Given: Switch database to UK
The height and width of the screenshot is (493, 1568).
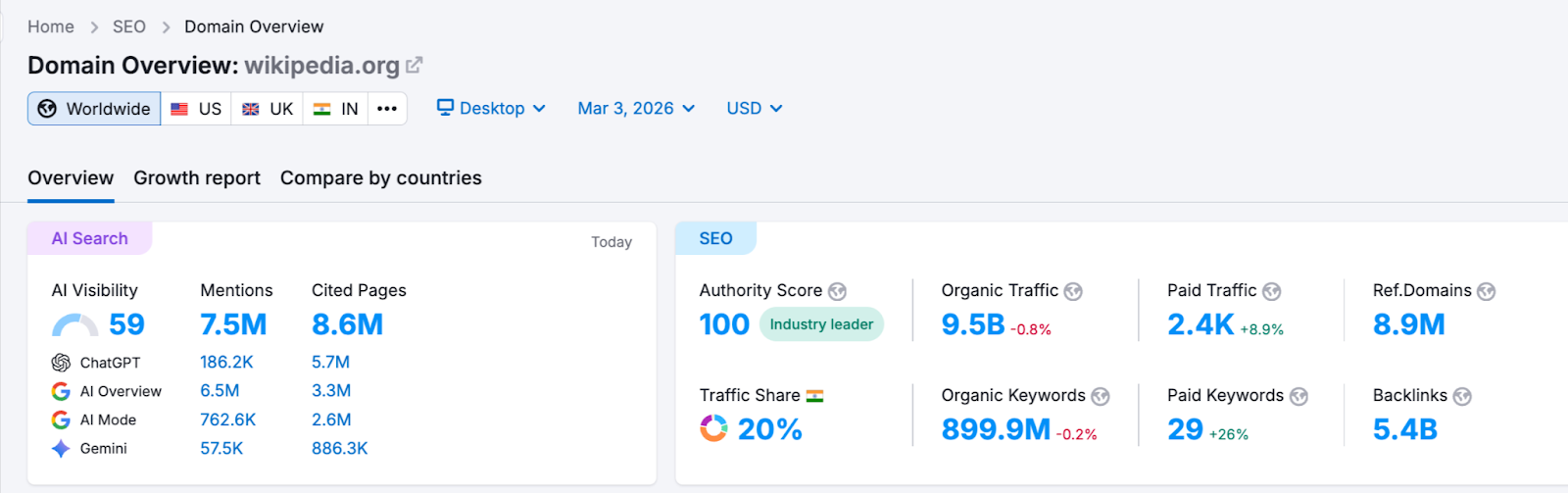Looking at the screenshot, I should point(268,109).
